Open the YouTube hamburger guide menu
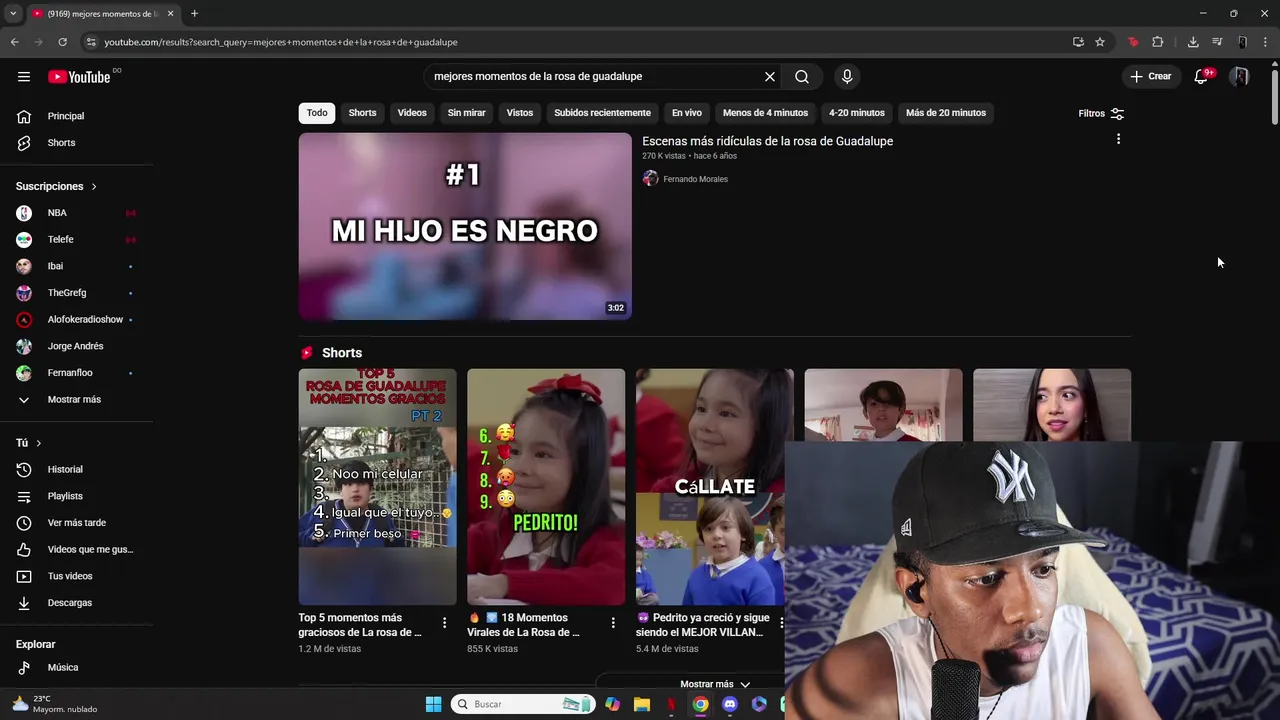Viewport: 1280px width, 720px height. click(24, 77)
